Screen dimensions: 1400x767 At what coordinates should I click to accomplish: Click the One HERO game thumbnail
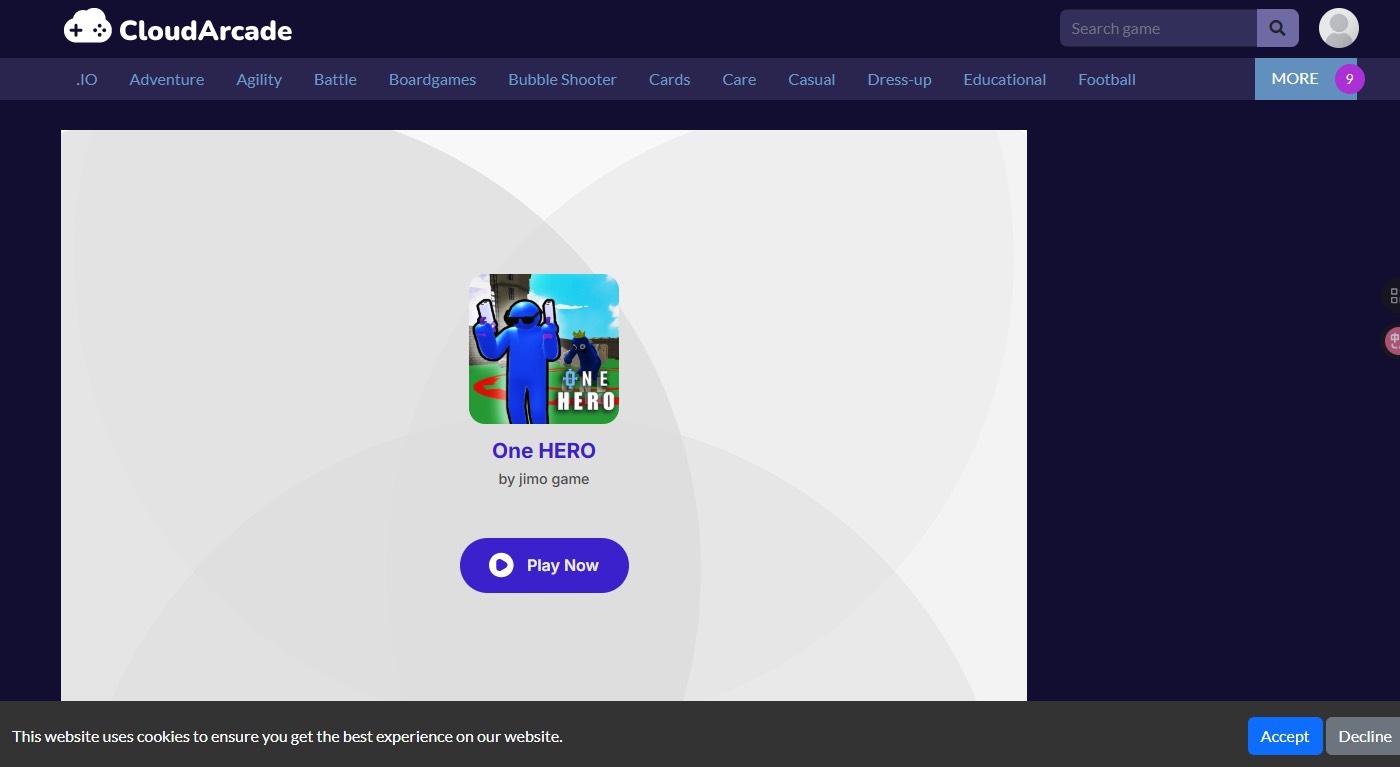pos(544,349)
